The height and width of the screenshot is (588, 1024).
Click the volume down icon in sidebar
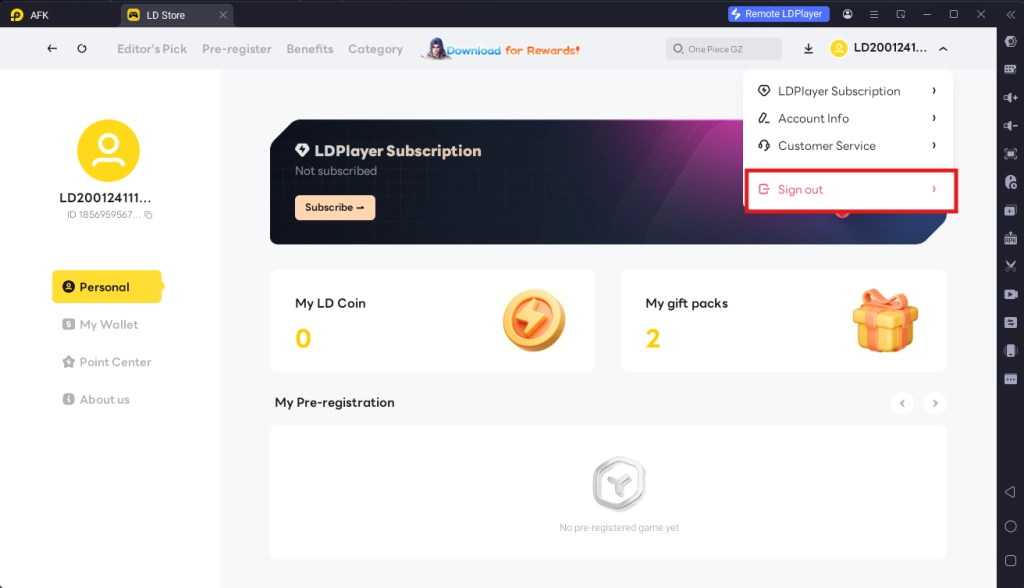coord(1010,126)
